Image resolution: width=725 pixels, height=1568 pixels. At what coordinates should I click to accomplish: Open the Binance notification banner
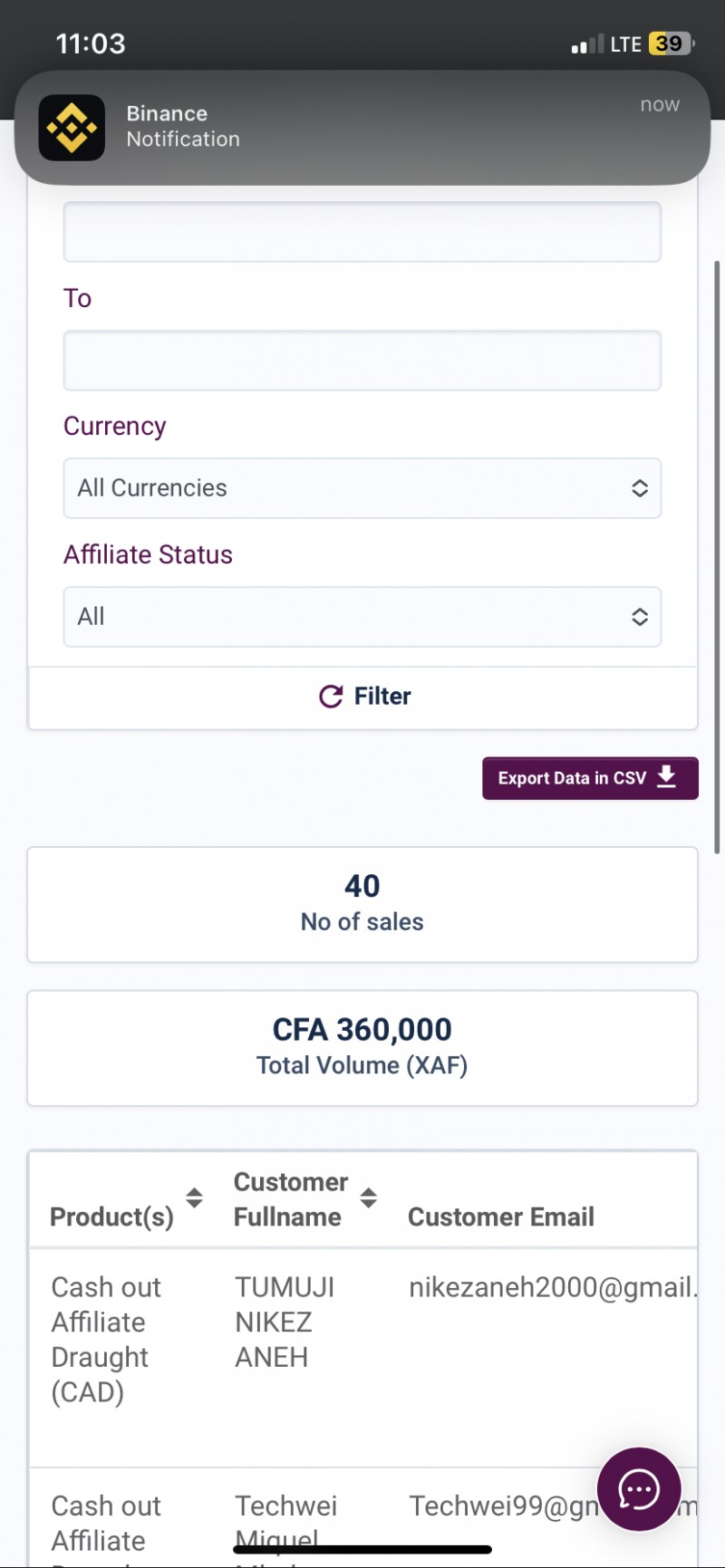pos(362,128)
